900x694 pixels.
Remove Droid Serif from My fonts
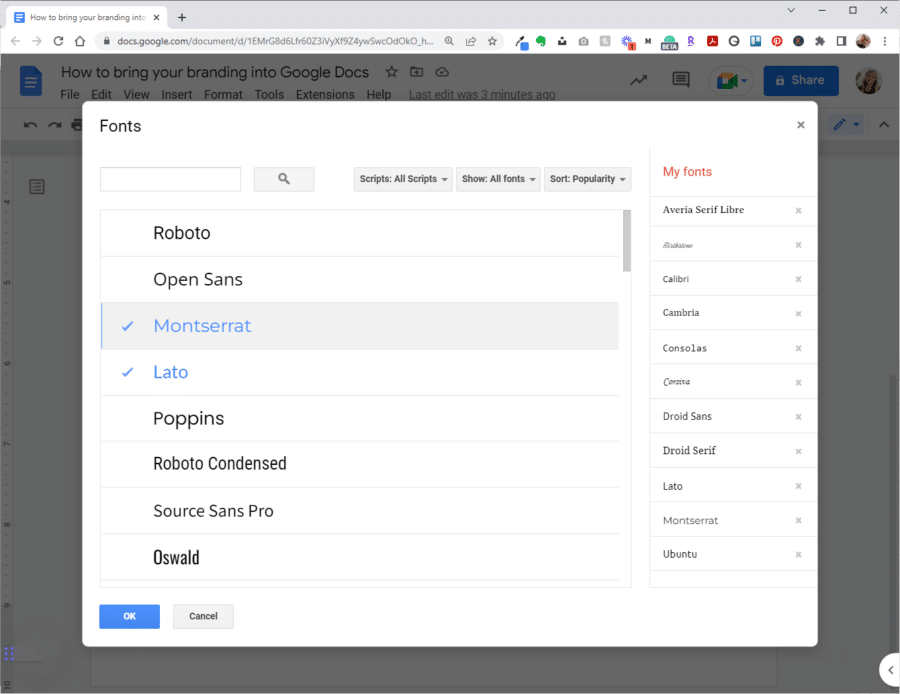click(x=798, y=450)
